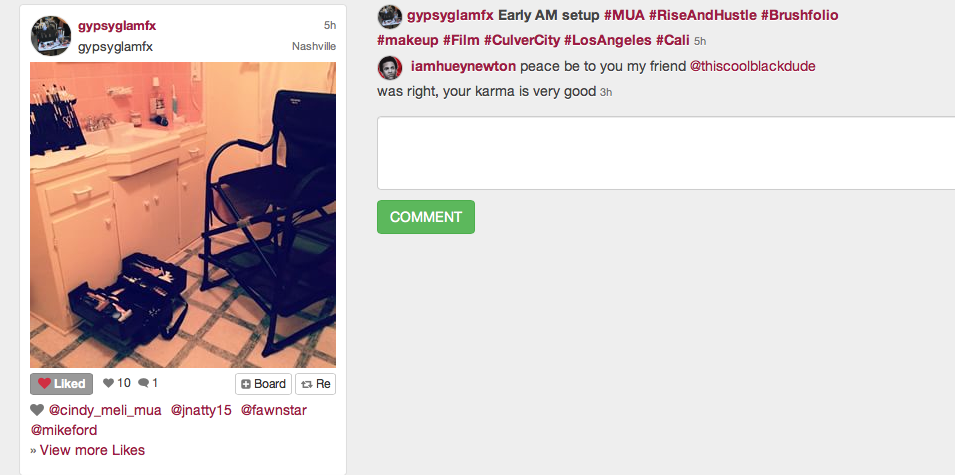Open gypsyglamfx avatar beside the caption

[390, 16]
